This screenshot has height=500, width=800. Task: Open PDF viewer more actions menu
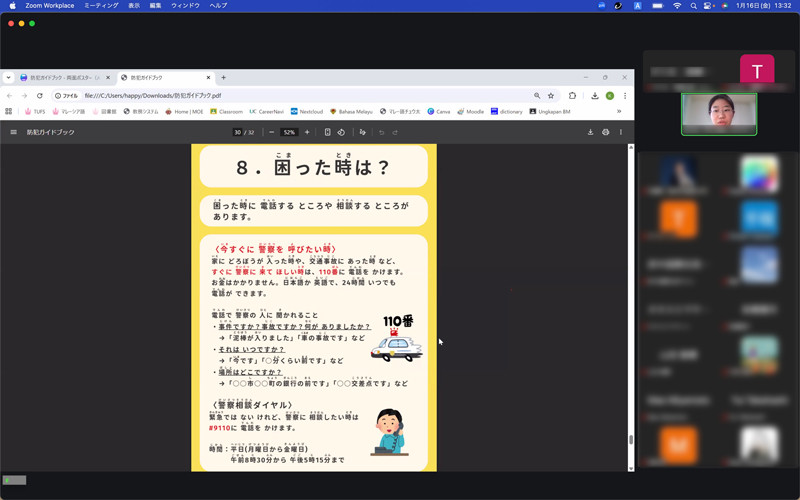tap(621, 132)
